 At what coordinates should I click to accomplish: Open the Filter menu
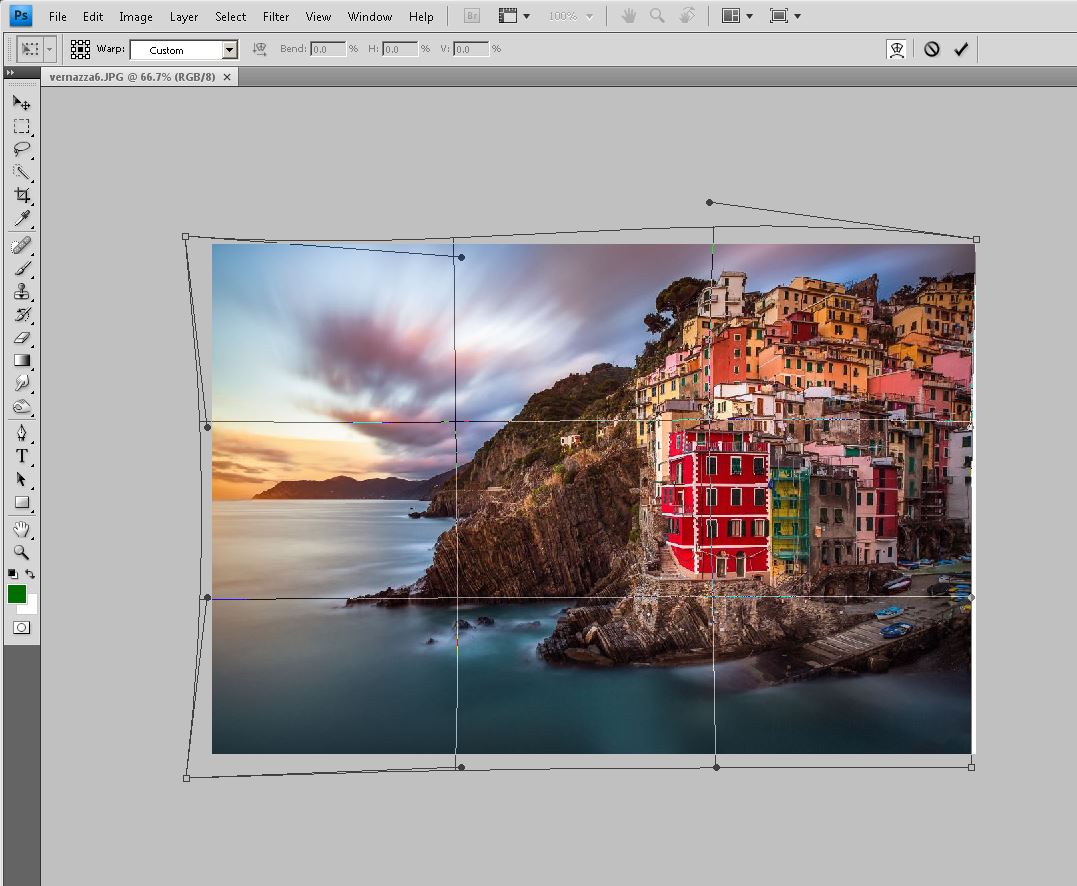[x=276, y=17]
